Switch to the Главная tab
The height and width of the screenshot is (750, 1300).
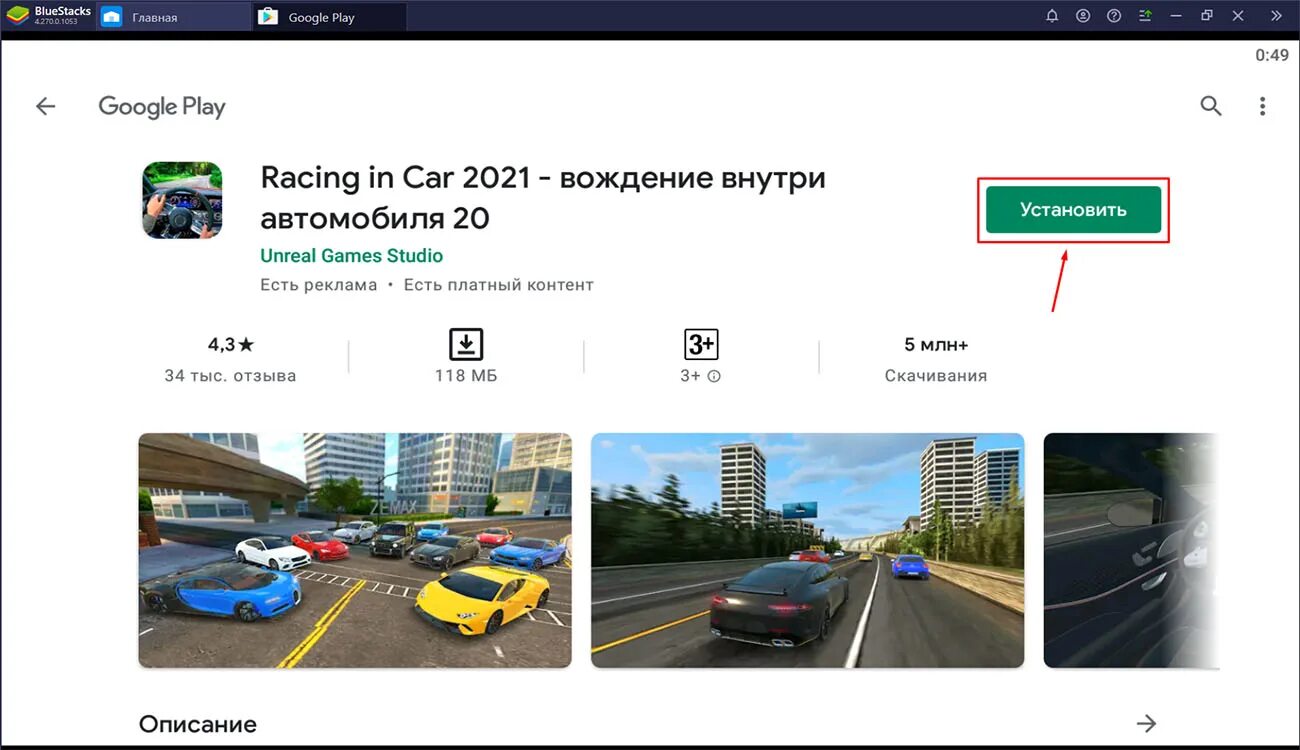(175, 17)
